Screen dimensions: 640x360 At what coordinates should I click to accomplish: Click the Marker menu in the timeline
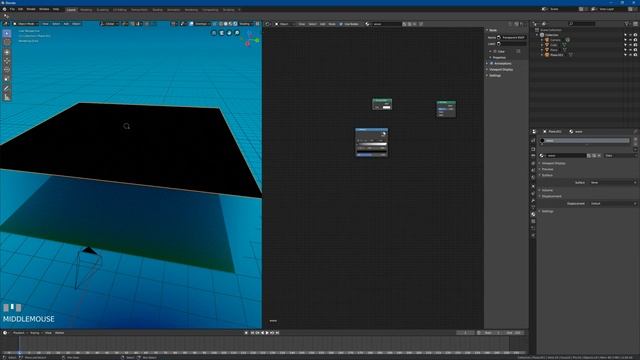pos(60,333)
